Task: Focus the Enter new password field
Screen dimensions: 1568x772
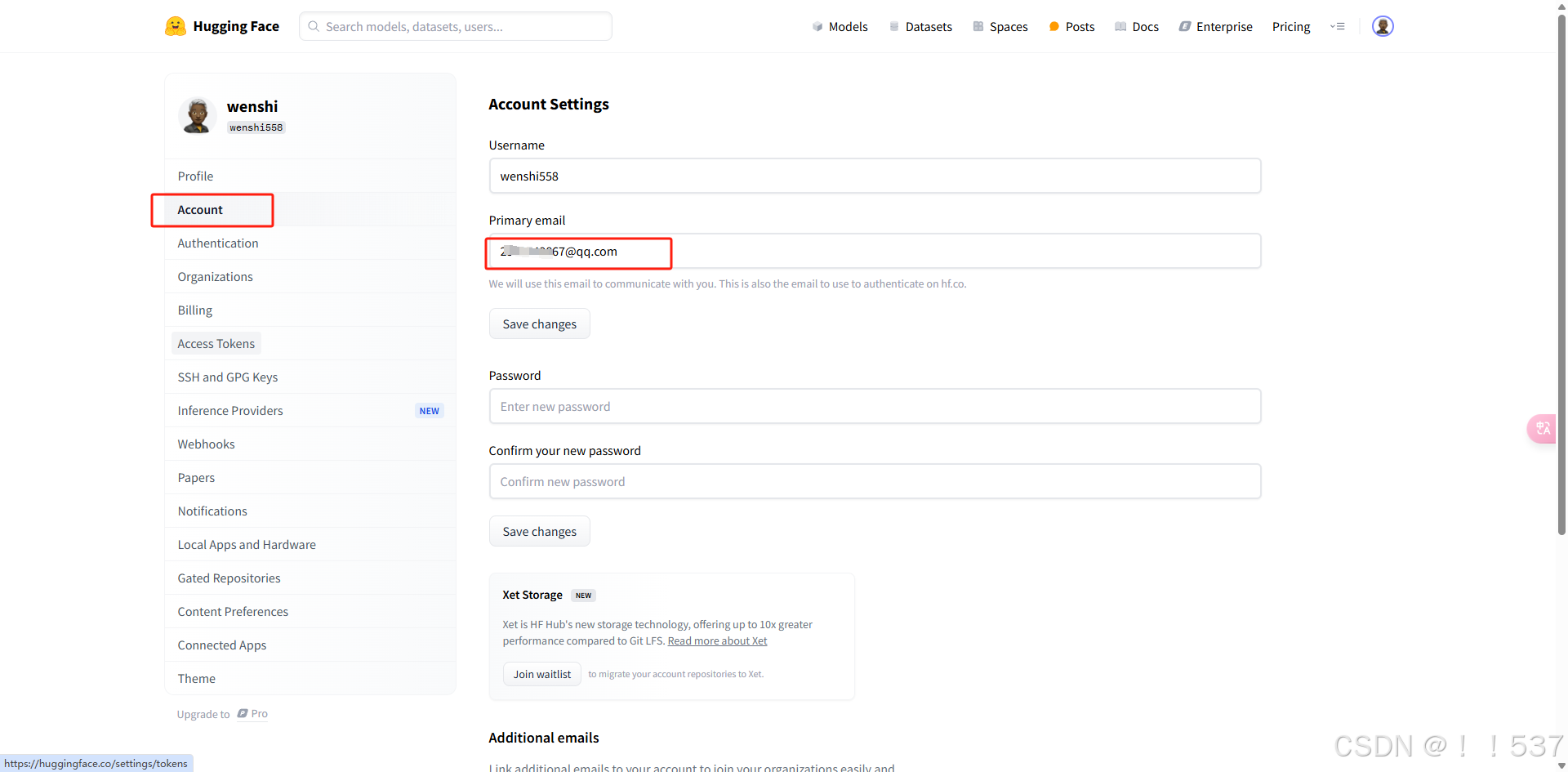Action: click(875, 406)
